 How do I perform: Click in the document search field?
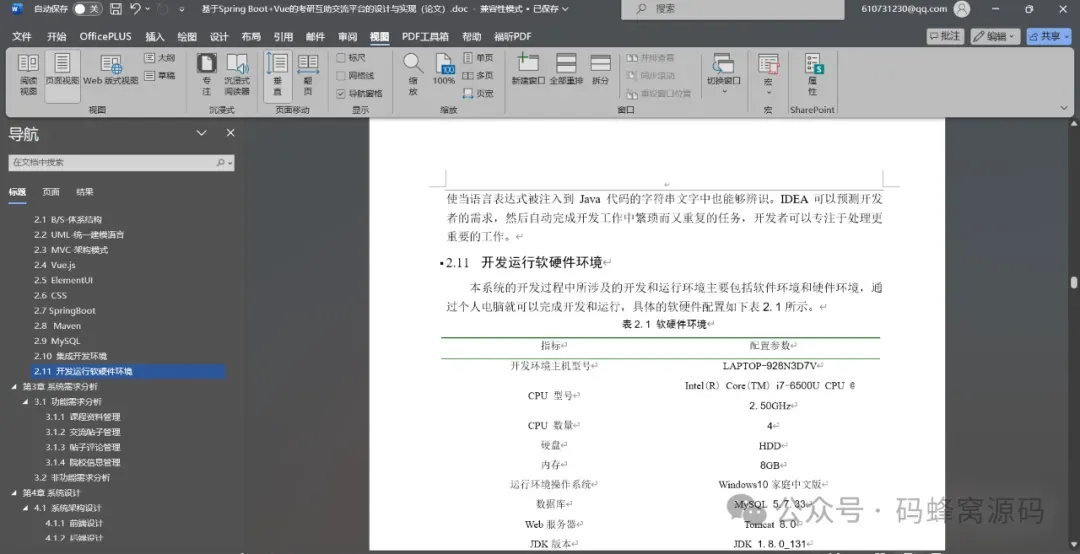[114, 163]
